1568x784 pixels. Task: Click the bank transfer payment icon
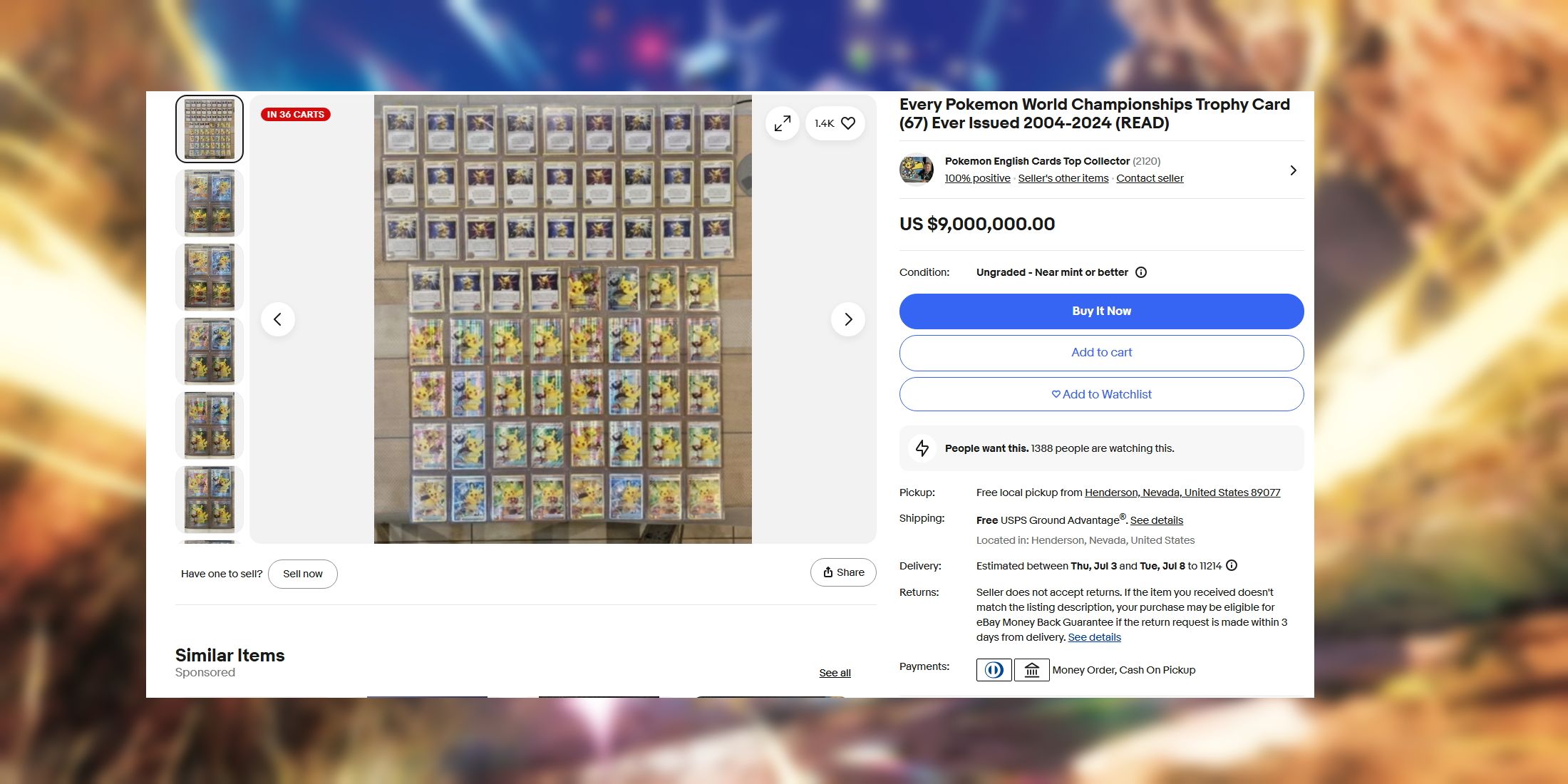click(x=1032, y=670)
